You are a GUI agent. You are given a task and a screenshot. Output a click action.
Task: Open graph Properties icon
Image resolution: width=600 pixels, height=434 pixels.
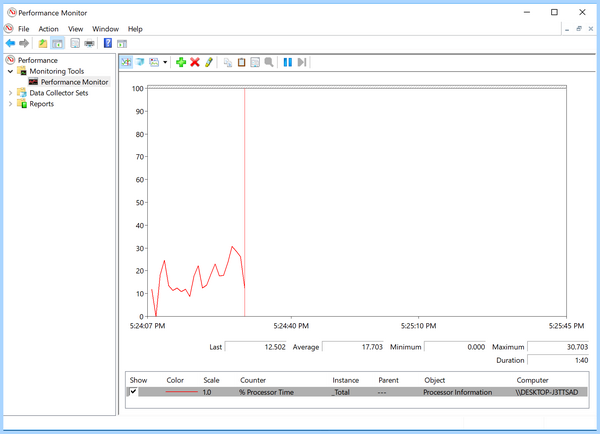click(x=255, y=62)
